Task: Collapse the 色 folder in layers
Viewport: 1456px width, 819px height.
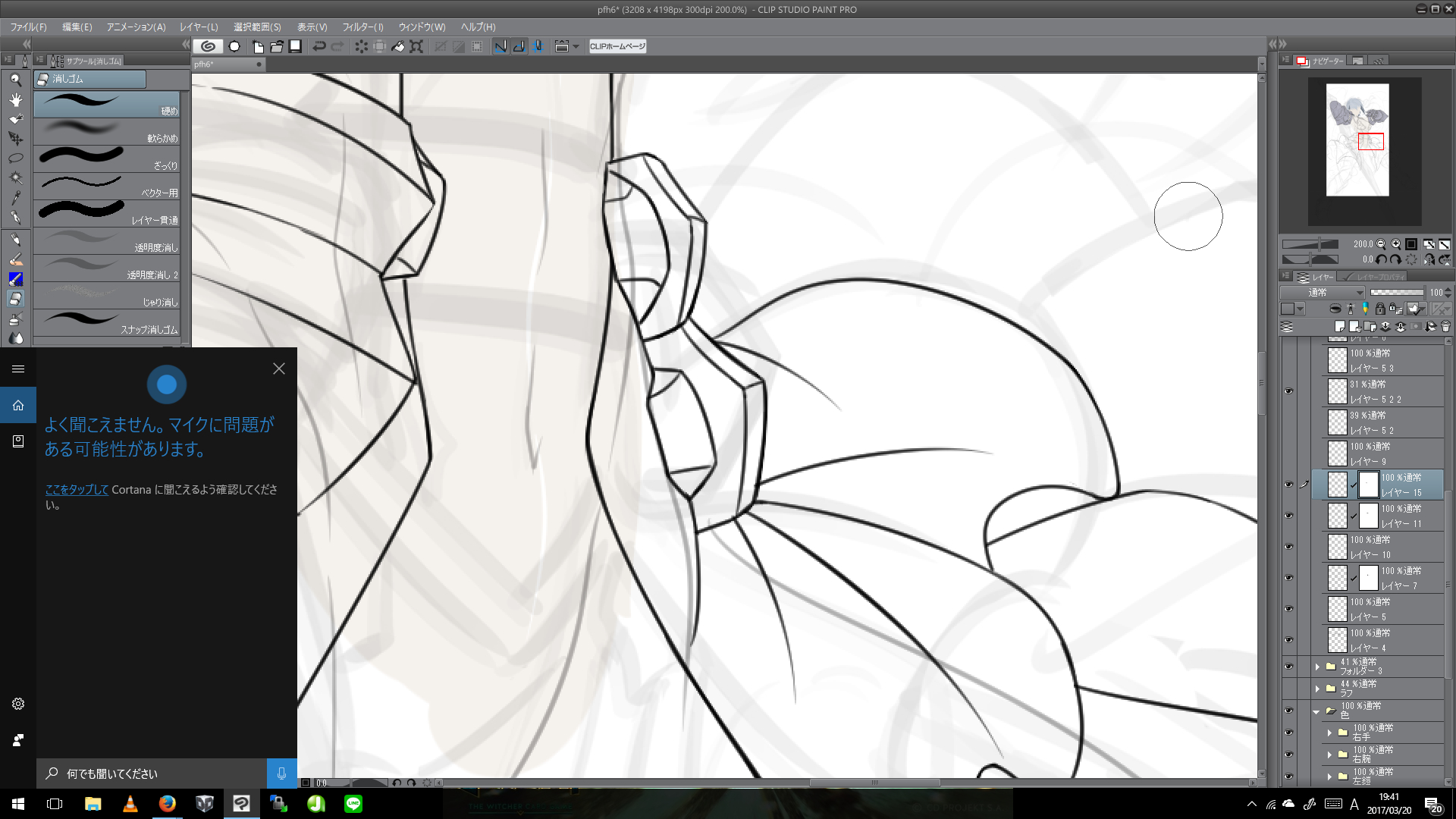Action: 1317,711
